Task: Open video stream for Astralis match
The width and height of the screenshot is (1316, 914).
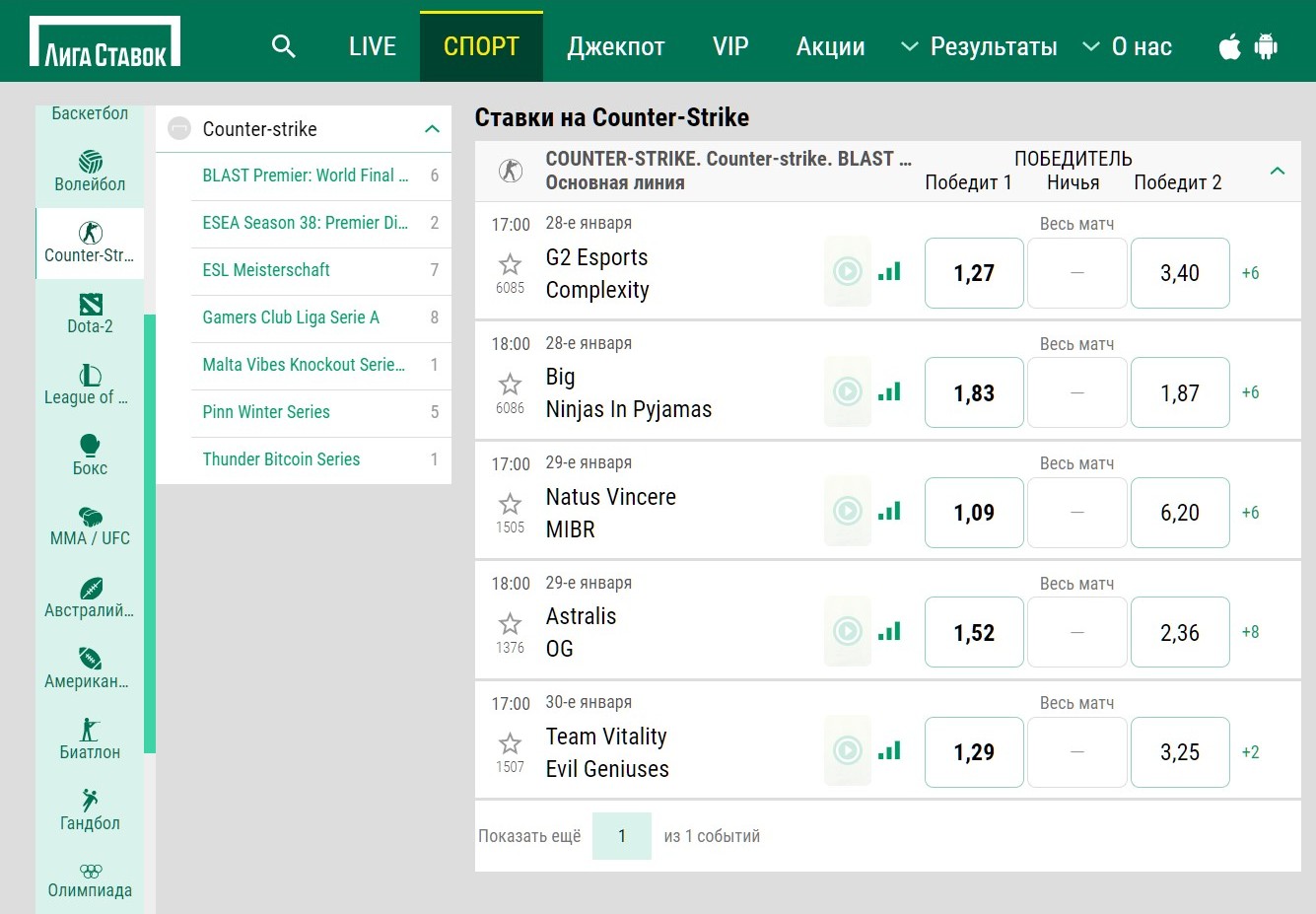Action: [x=848, y=631]
